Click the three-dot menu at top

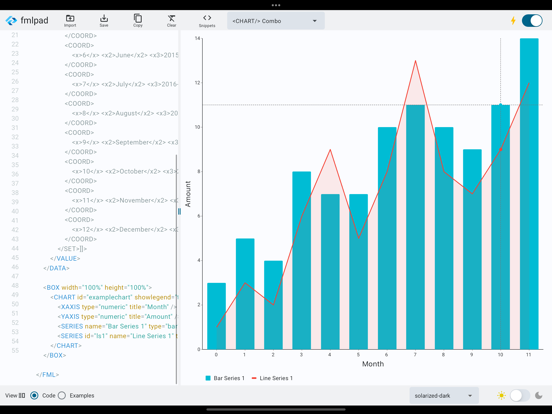276,5
